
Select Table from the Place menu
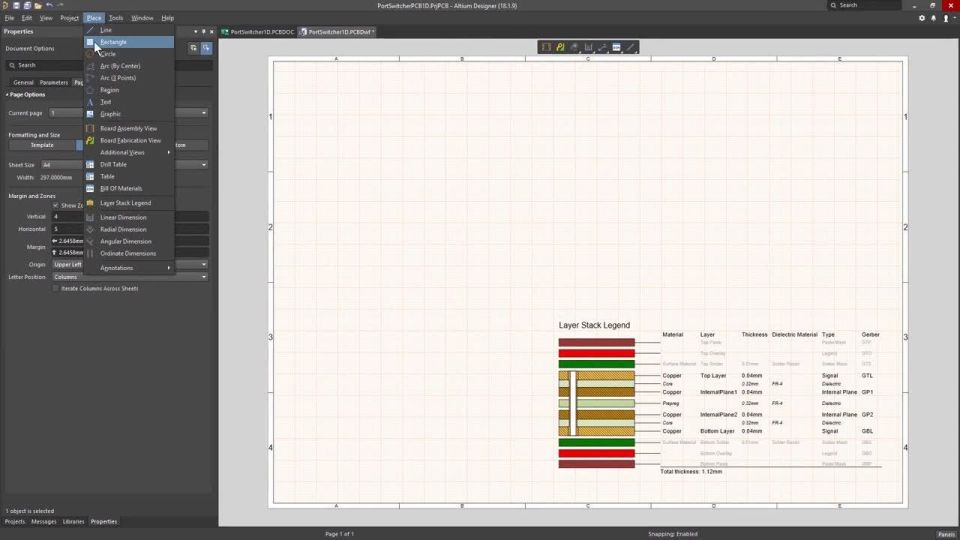[x=129, y=176]
